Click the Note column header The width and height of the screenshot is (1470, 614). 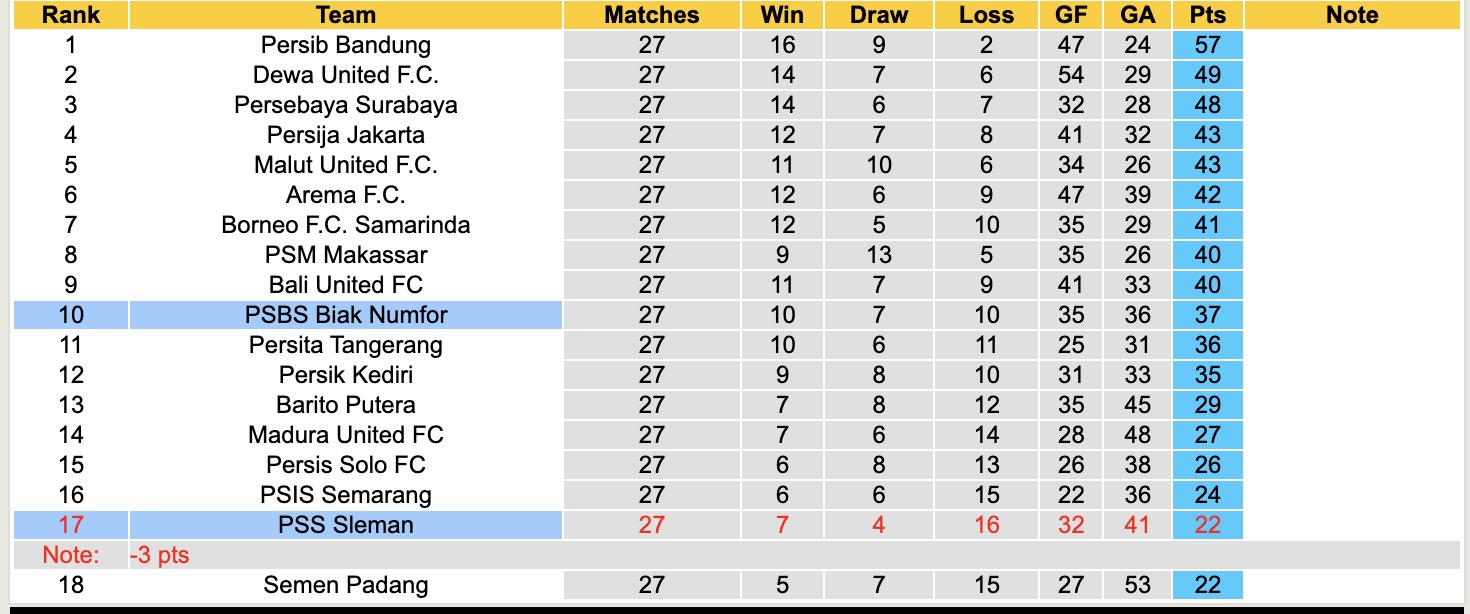pos(1352,15)
